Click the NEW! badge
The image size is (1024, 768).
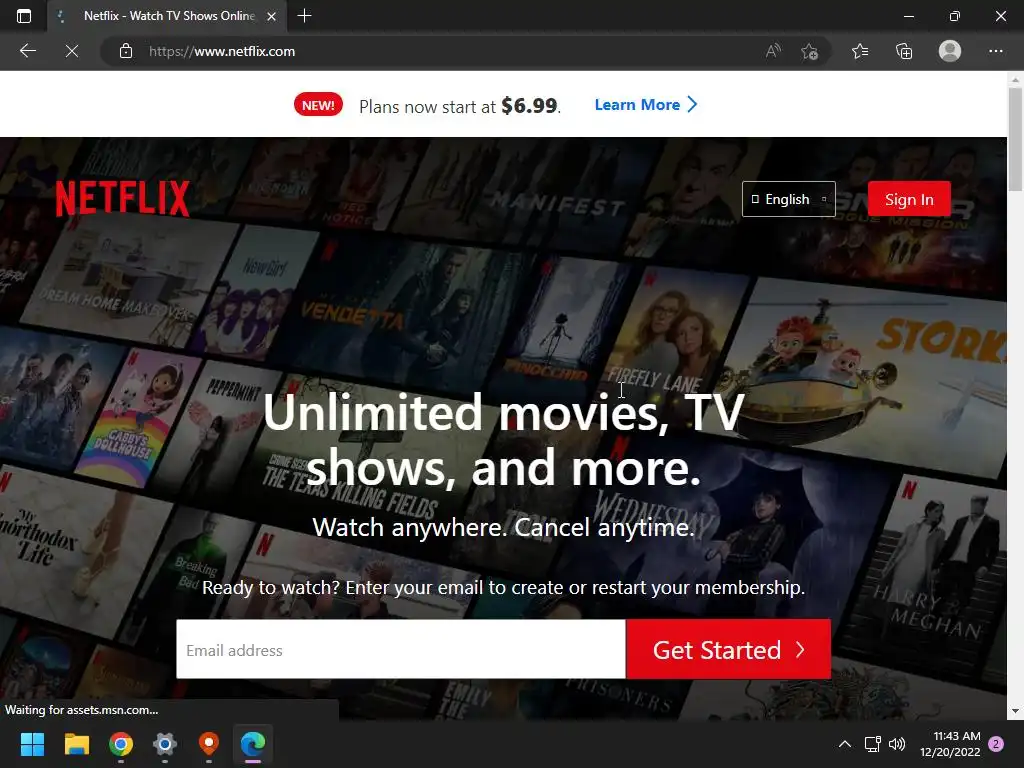tap(318, 104)
